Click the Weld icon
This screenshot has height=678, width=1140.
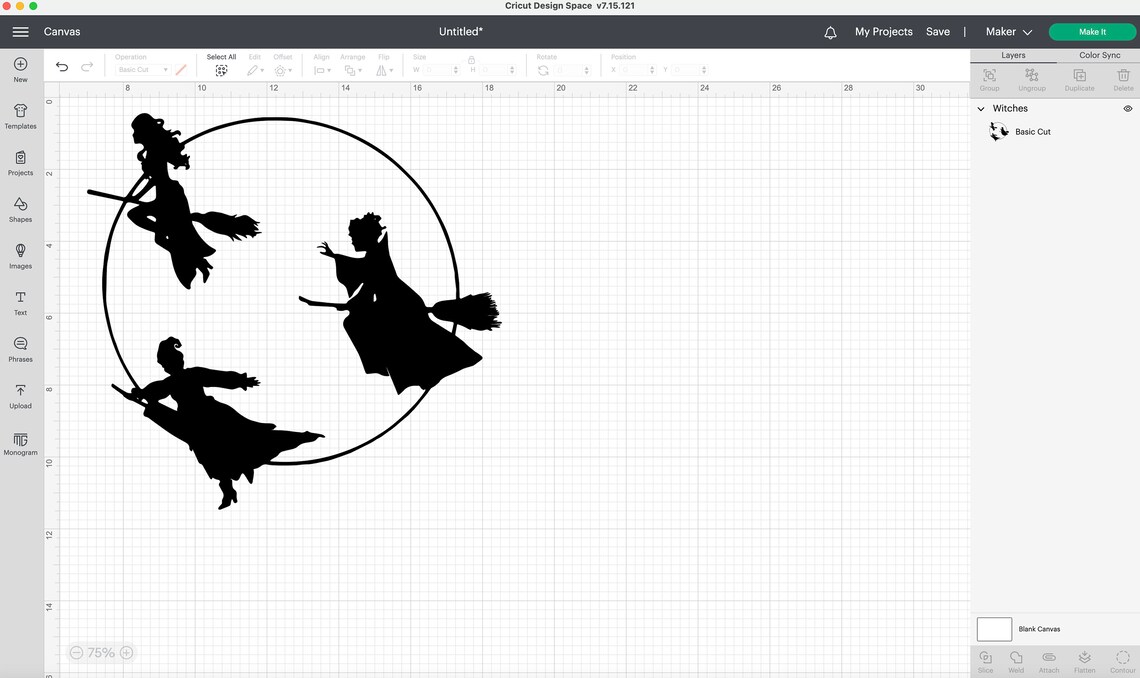[1016, 658]
